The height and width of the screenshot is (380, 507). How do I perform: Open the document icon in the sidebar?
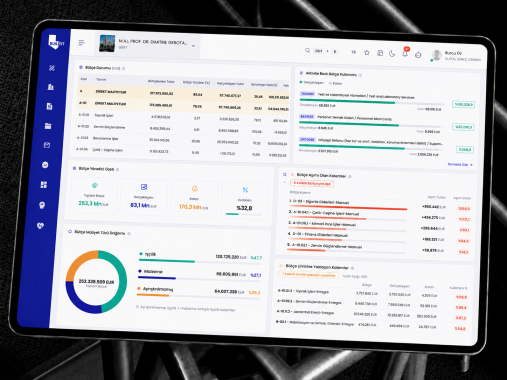click(49, 106)
